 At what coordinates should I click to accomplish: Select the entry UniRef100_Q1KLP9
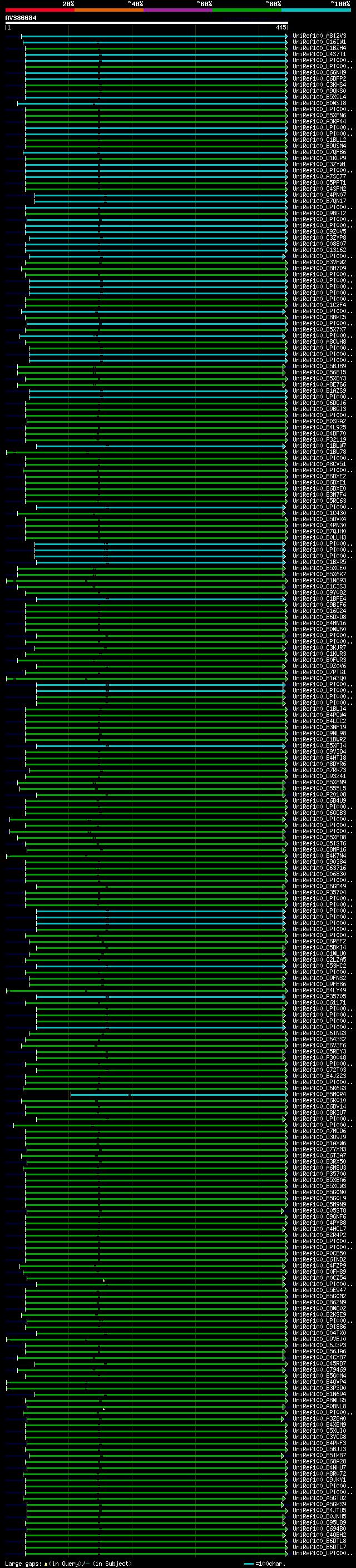click(319, 159)
